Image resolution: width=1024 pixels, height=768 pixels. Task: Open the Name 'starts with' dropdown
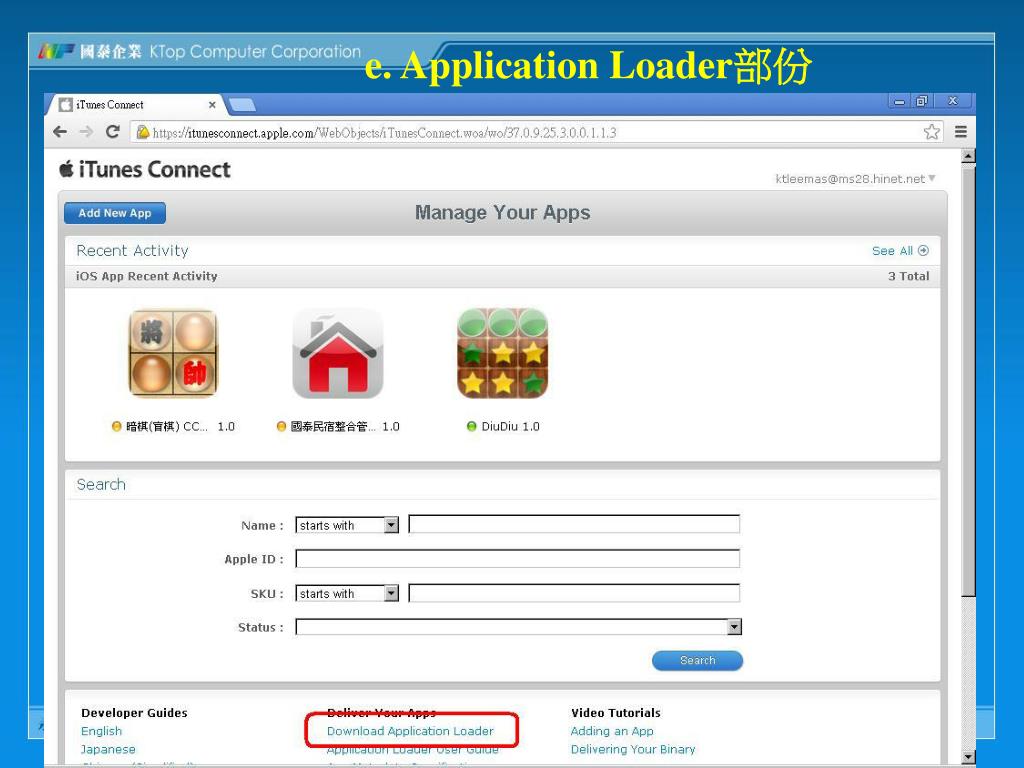347,525
